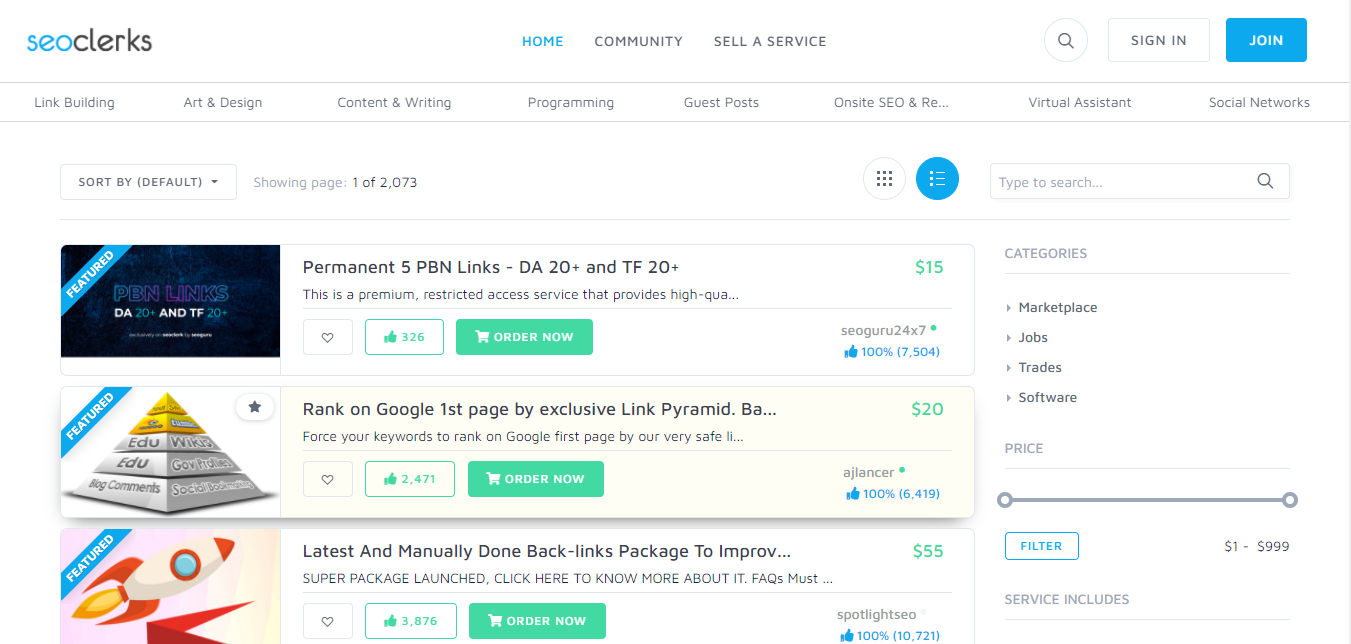
Task: Click Order Now for PBN Links
Action: (x=524, y=337)
